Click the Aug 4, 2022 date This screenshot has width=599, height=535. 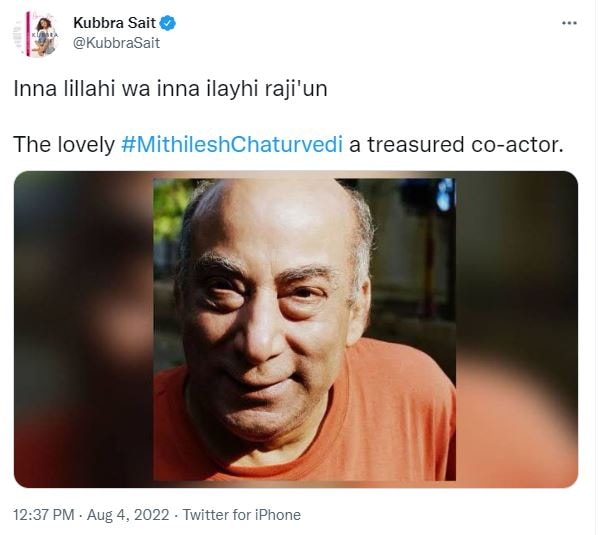click(128, 515)
